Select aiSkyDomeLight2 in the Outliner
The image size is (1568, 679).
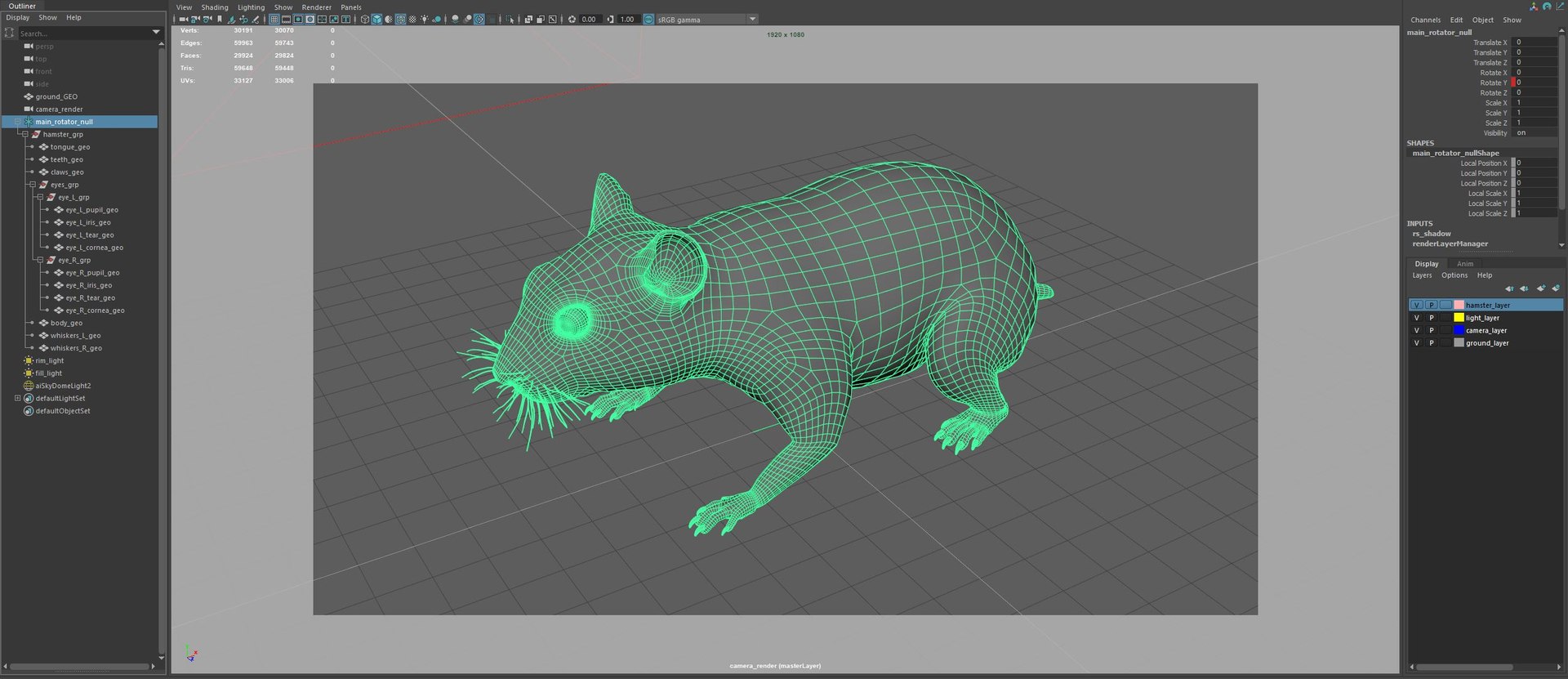pyautogui.click(x=63, y=386)
